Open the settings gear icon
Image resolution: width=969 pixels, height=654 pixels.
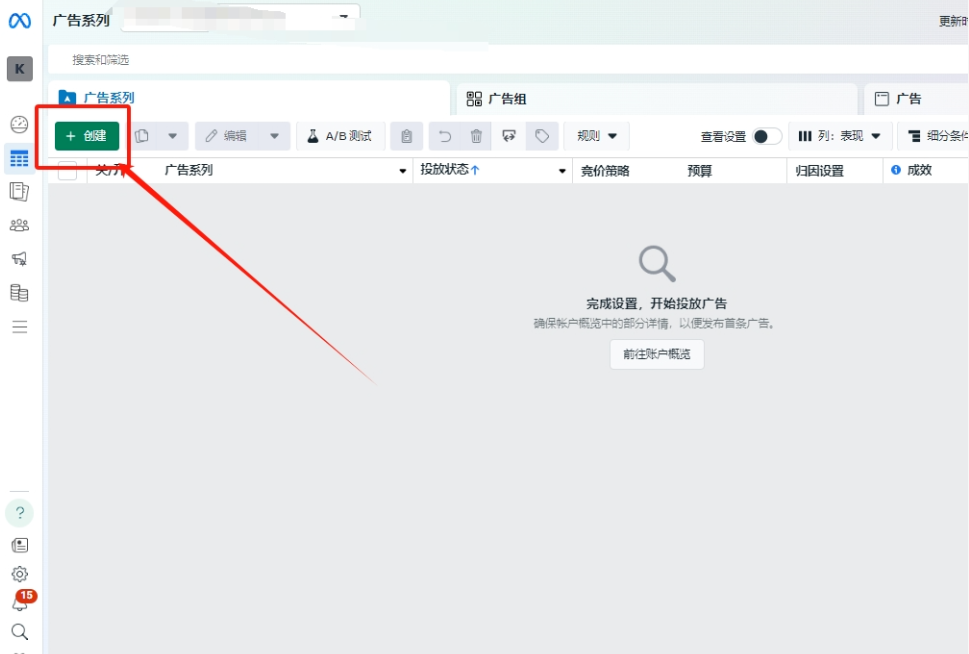click(x=20, y=574)
